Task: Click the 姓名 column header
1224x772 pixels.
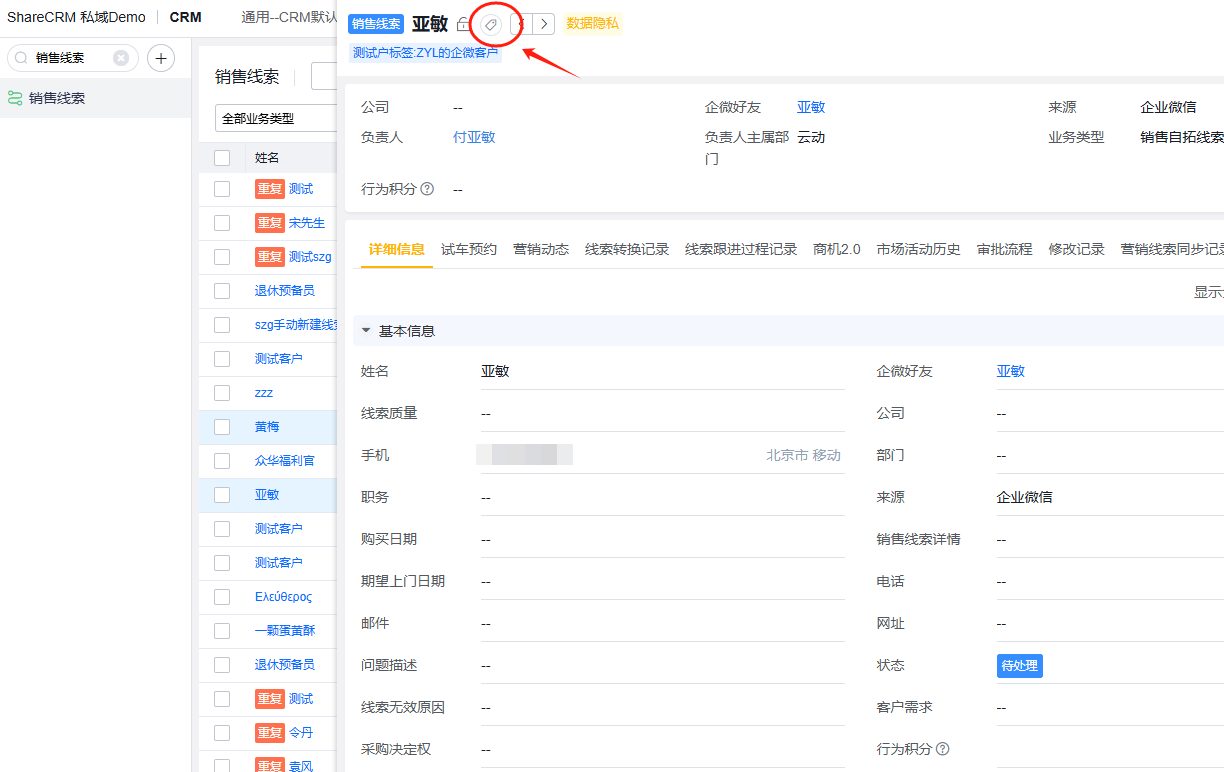Action: pos(267,158)
